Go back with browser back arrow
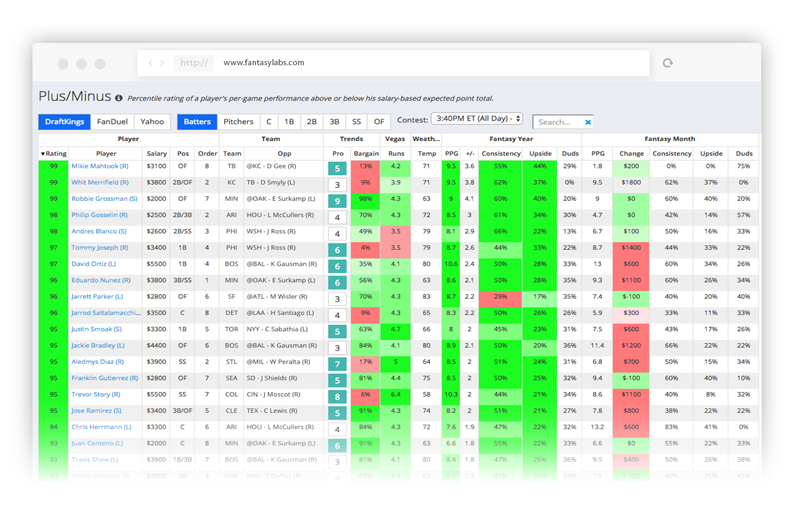This screenshot has height=528, width=800. pyautogui.click(x=151, y=63)
